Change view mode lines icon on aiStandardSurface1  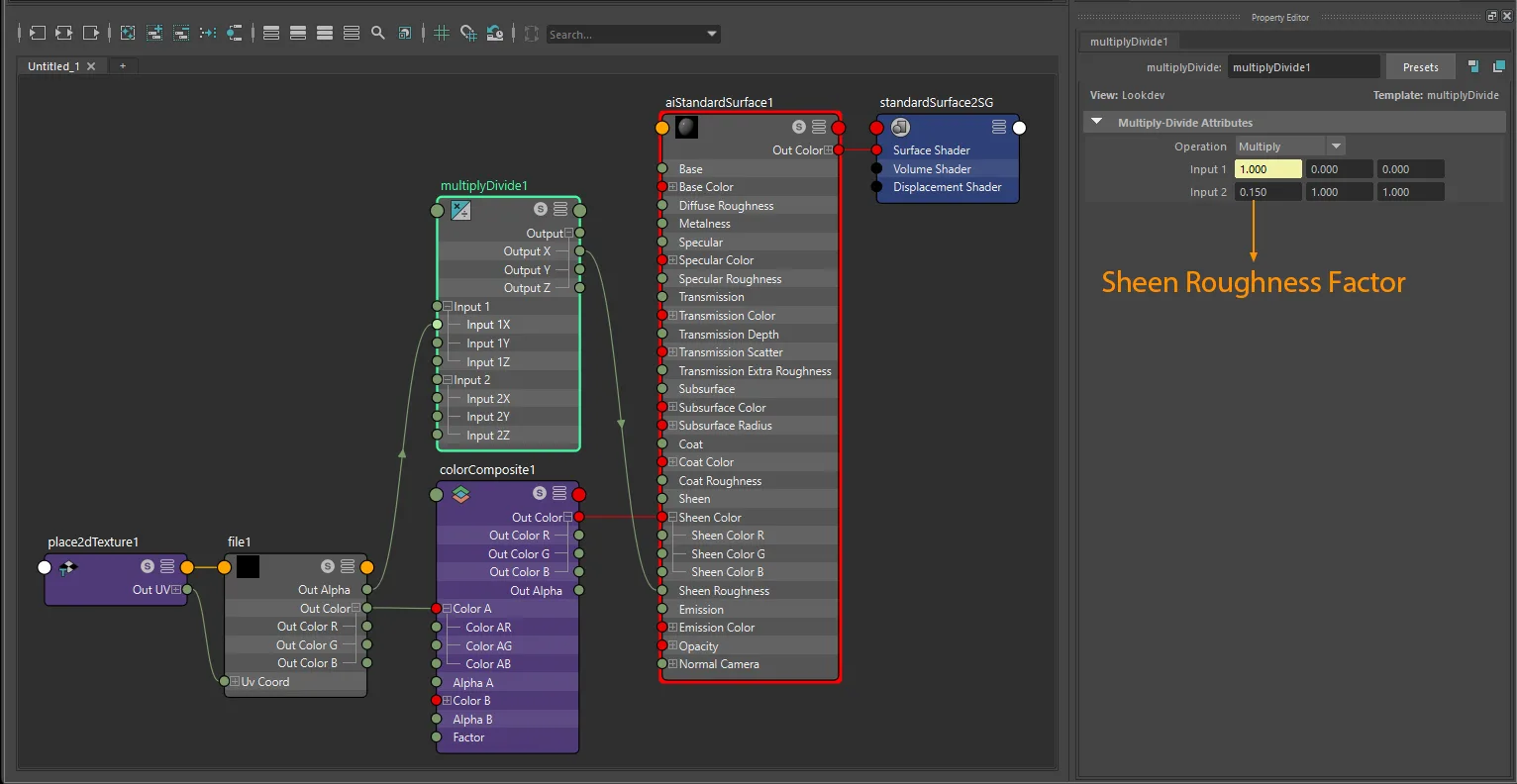coord(819,127)
